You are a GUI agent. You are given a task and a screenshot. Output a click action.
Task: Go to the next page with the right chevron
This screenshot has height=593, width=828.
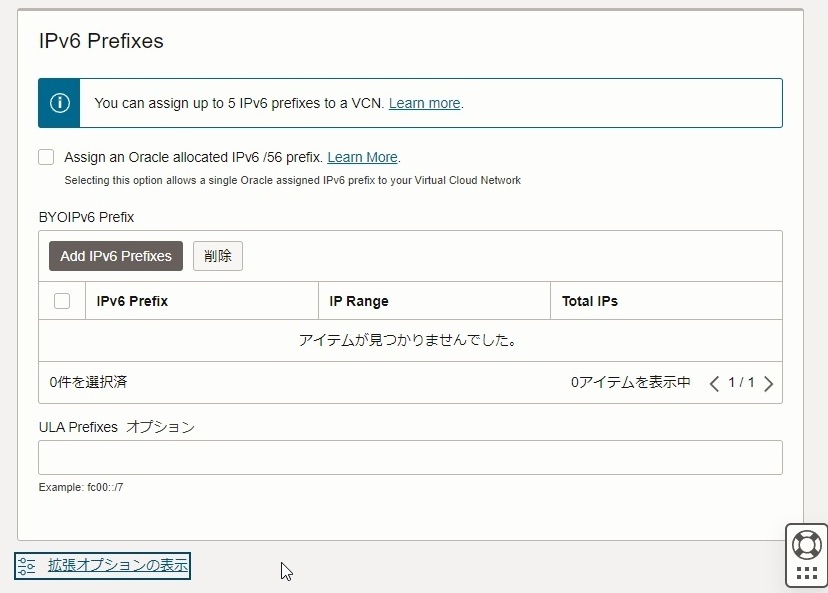click(x=768, y=382)
